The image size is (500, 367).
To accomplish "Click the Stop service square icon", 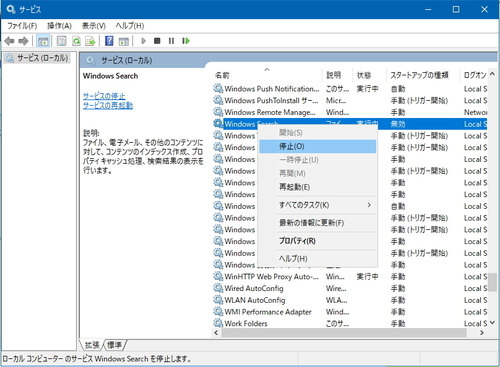I will pyautogui.click(x=157, y=41).
